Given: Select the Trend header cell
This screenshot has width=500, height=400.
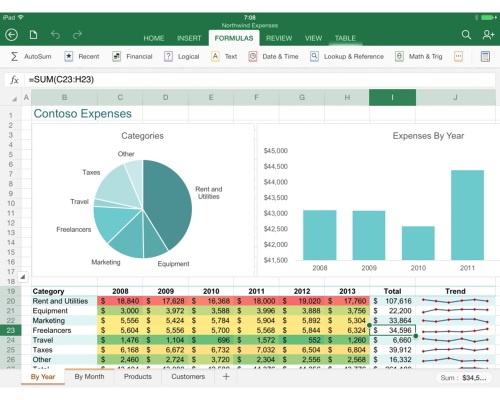Looking at the screenshot, I should [455, 291].
